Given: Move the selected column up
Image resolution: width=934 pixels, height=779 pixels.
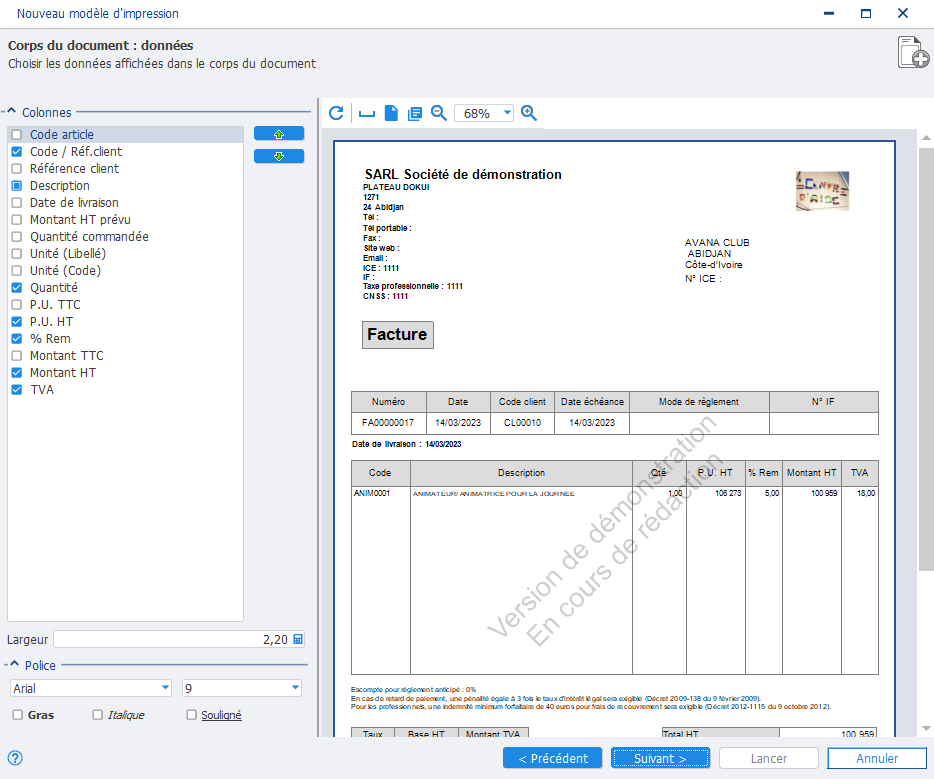Looking at the screenshot, I should pyautogui.click(x=279, y=134).
